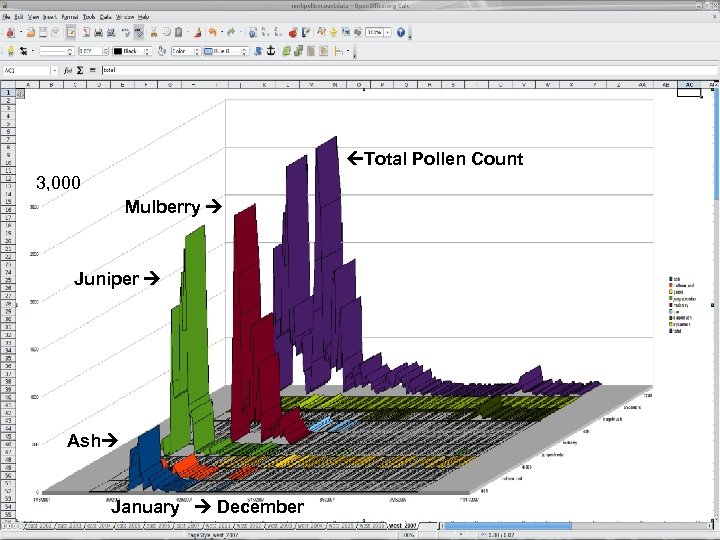Open the fill color Blue 8 dropdown
Viewport: 720px width, 540px height.
click(x=244, y=51)
